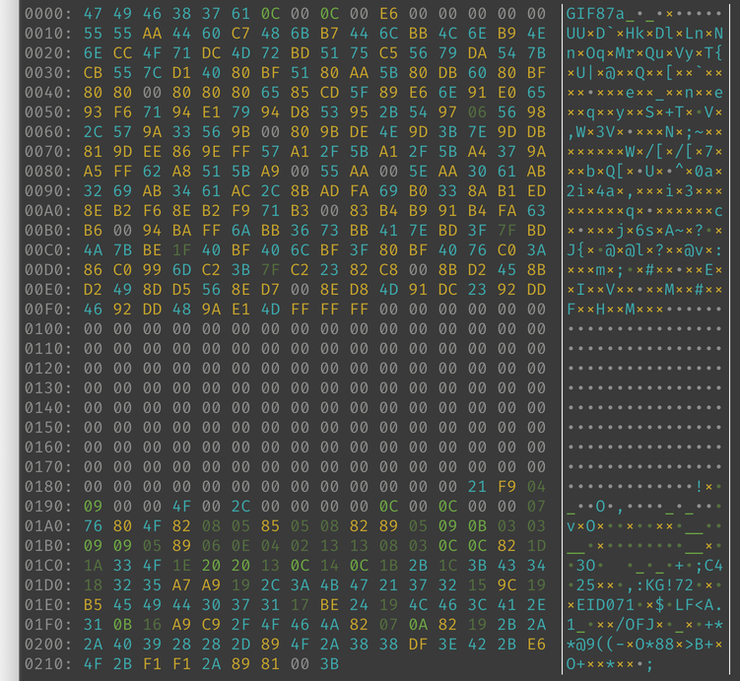Image resolution: width=740 pixels, height=681 pixels.
Task: Select the offset label 00C0:
Action: [x=48, y=250]
